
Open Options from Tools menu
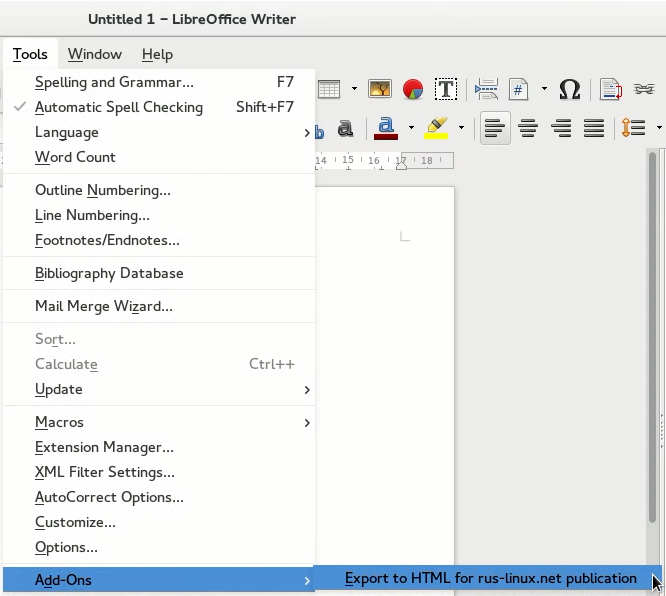coord(159,547)
